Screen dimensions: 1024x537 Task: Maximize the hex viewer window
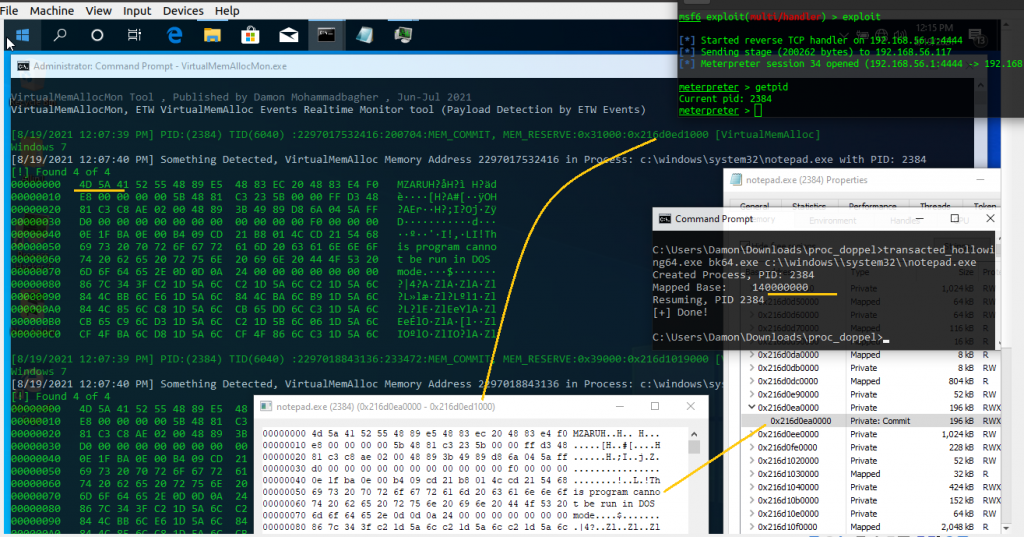(655, 406)
